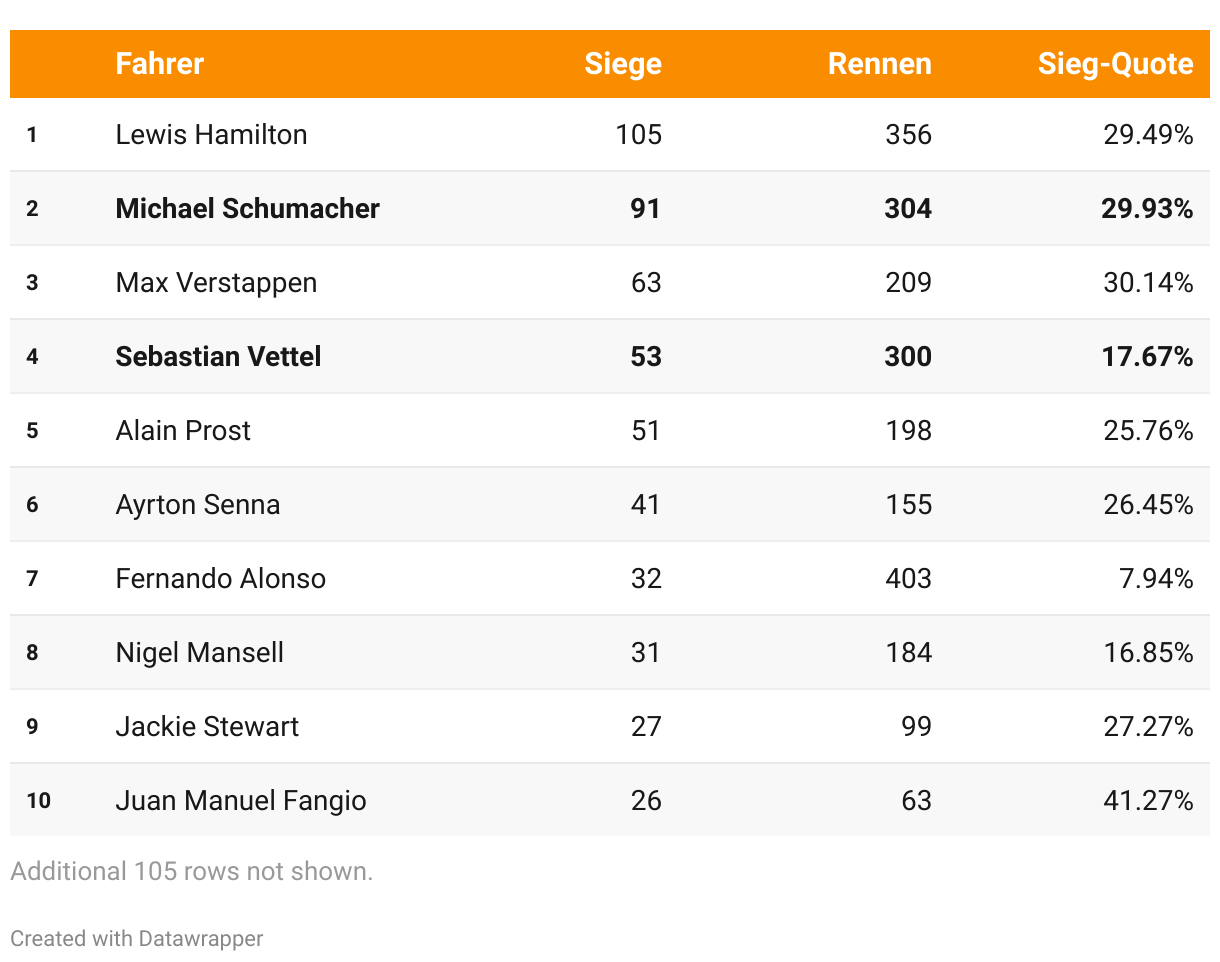
Task: Select the Alain Prost name cell
Action: click(x=183, y=431)
